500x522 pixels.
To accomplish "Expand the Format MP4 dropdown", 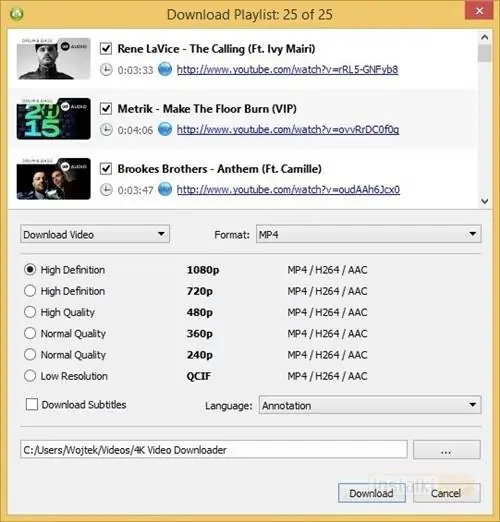I will click(x=369, y=234).
